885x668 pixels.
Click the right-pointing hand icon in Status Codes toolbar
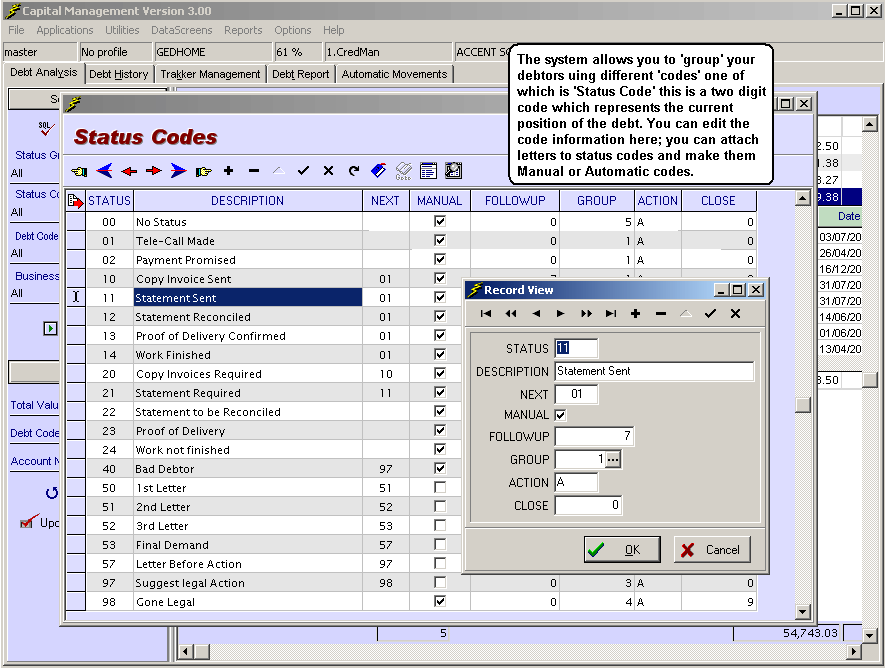[x=204, y=171]
